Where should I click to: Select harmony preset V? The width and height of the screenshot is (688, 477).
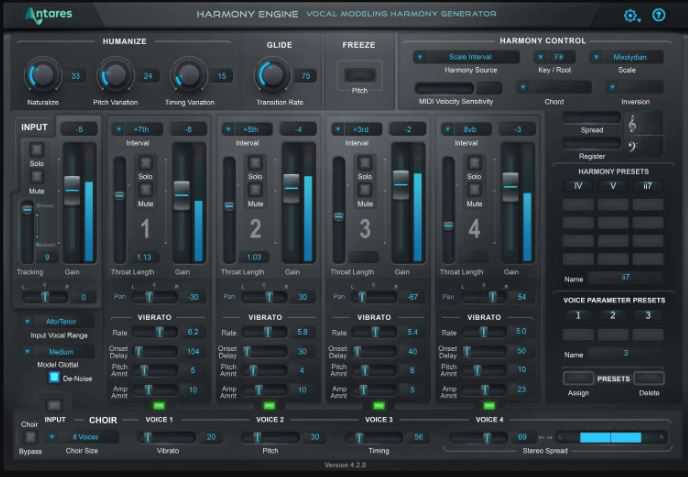coord(613,186)
